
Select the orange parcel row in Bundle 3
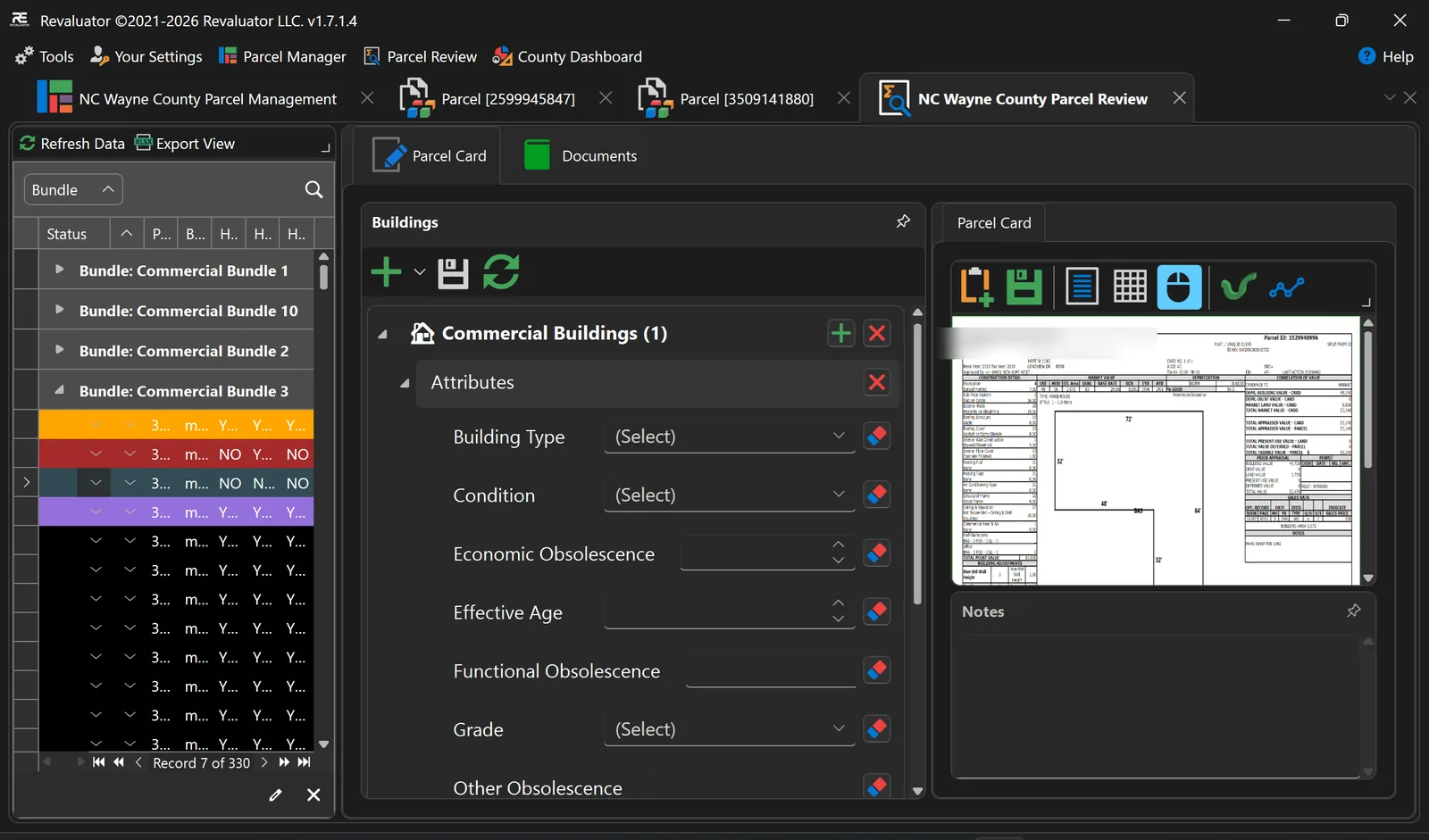coord(176,425)
